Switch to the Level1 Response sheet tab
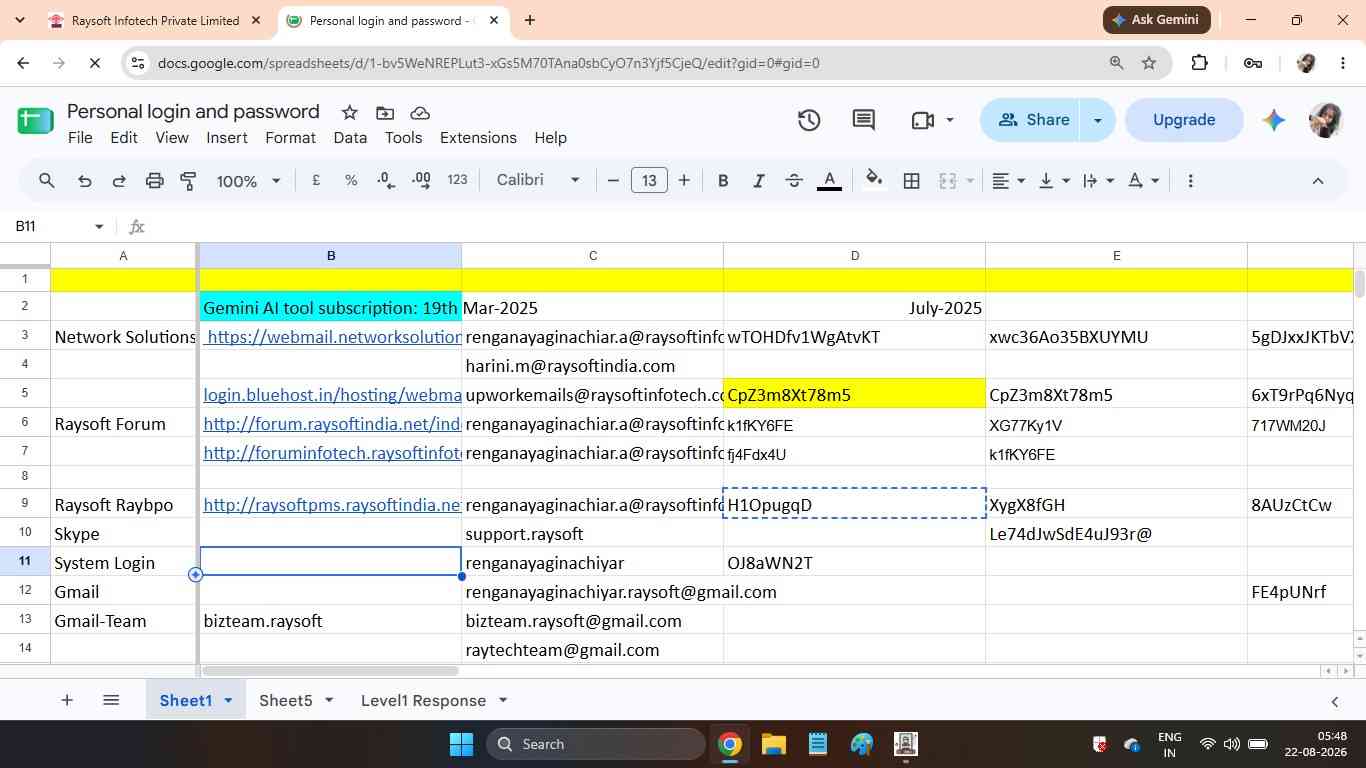The height and width of the screenshot is (768, 1366). pyautogui.click(x=423, y=700)
